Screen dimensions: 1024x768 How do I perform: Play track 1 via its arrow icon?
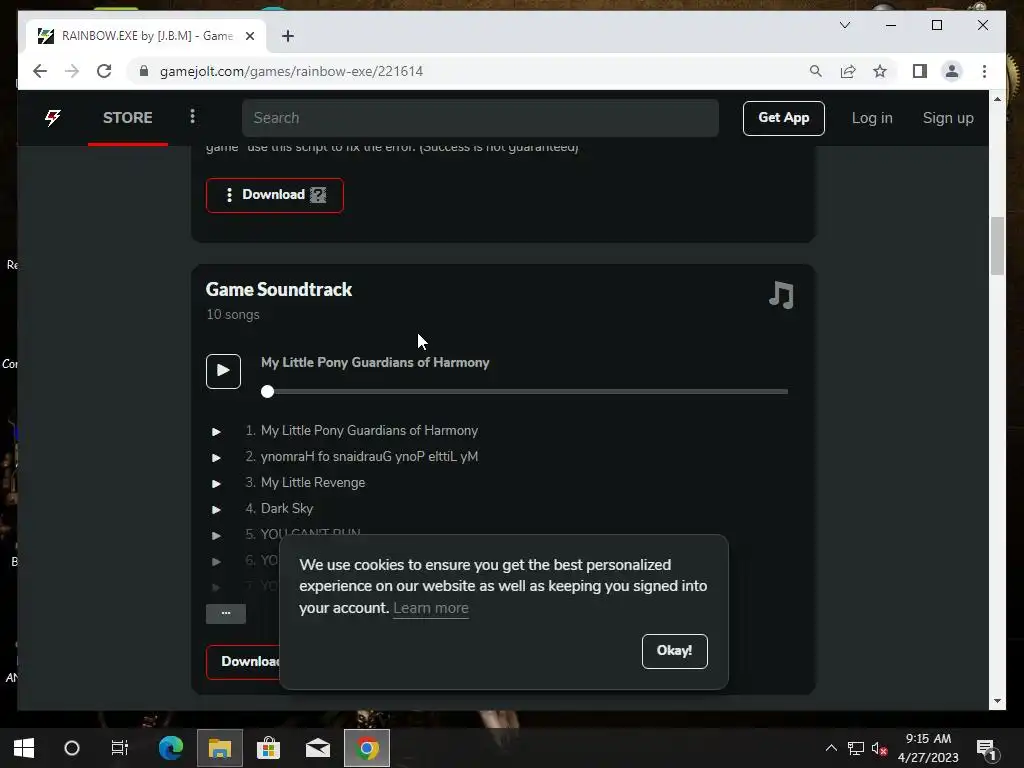coord(216,432)
